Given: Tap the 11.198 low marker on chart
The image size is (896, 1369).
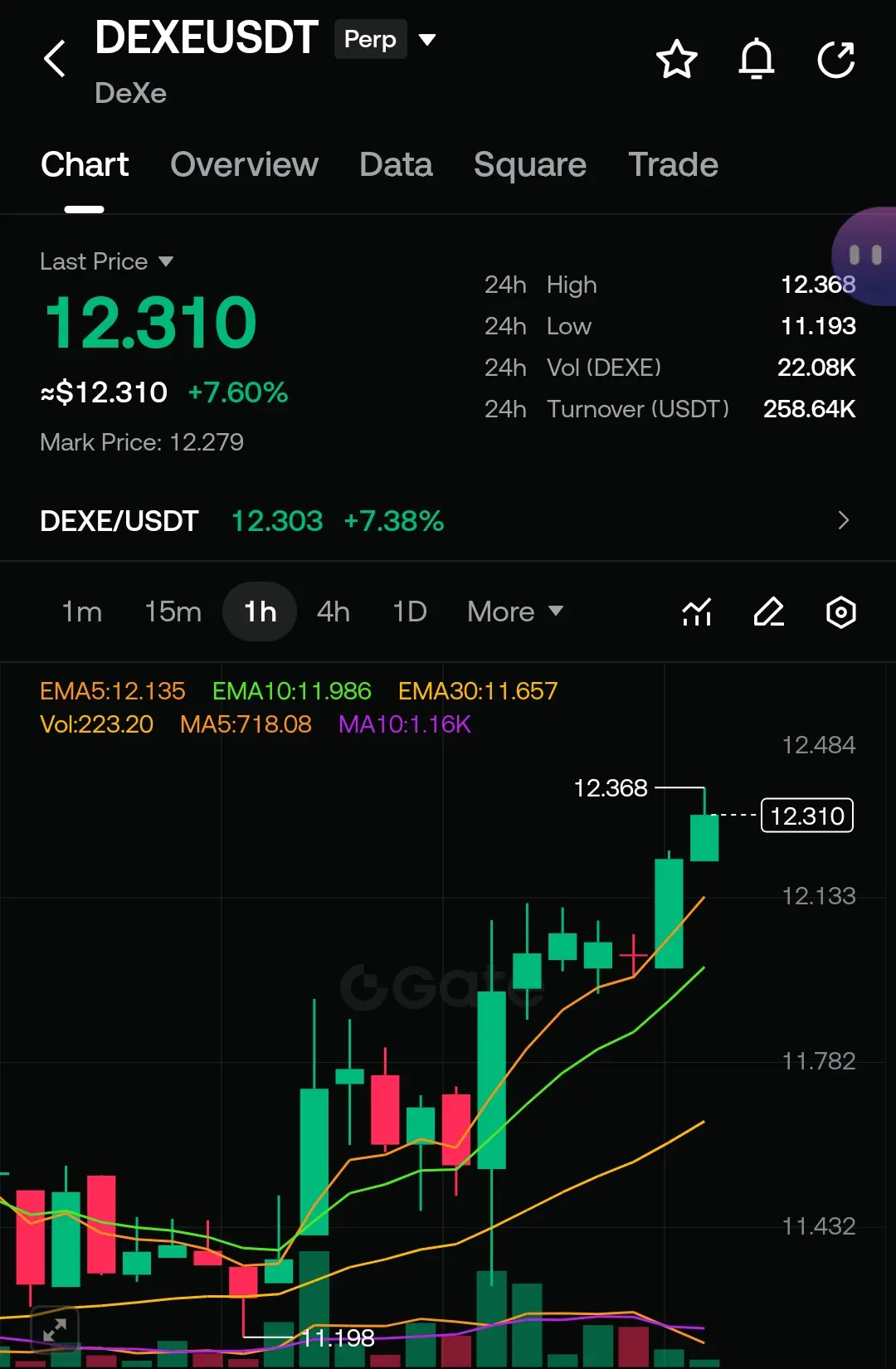Looking at the screenshot, I should [x=338, y=1337].
